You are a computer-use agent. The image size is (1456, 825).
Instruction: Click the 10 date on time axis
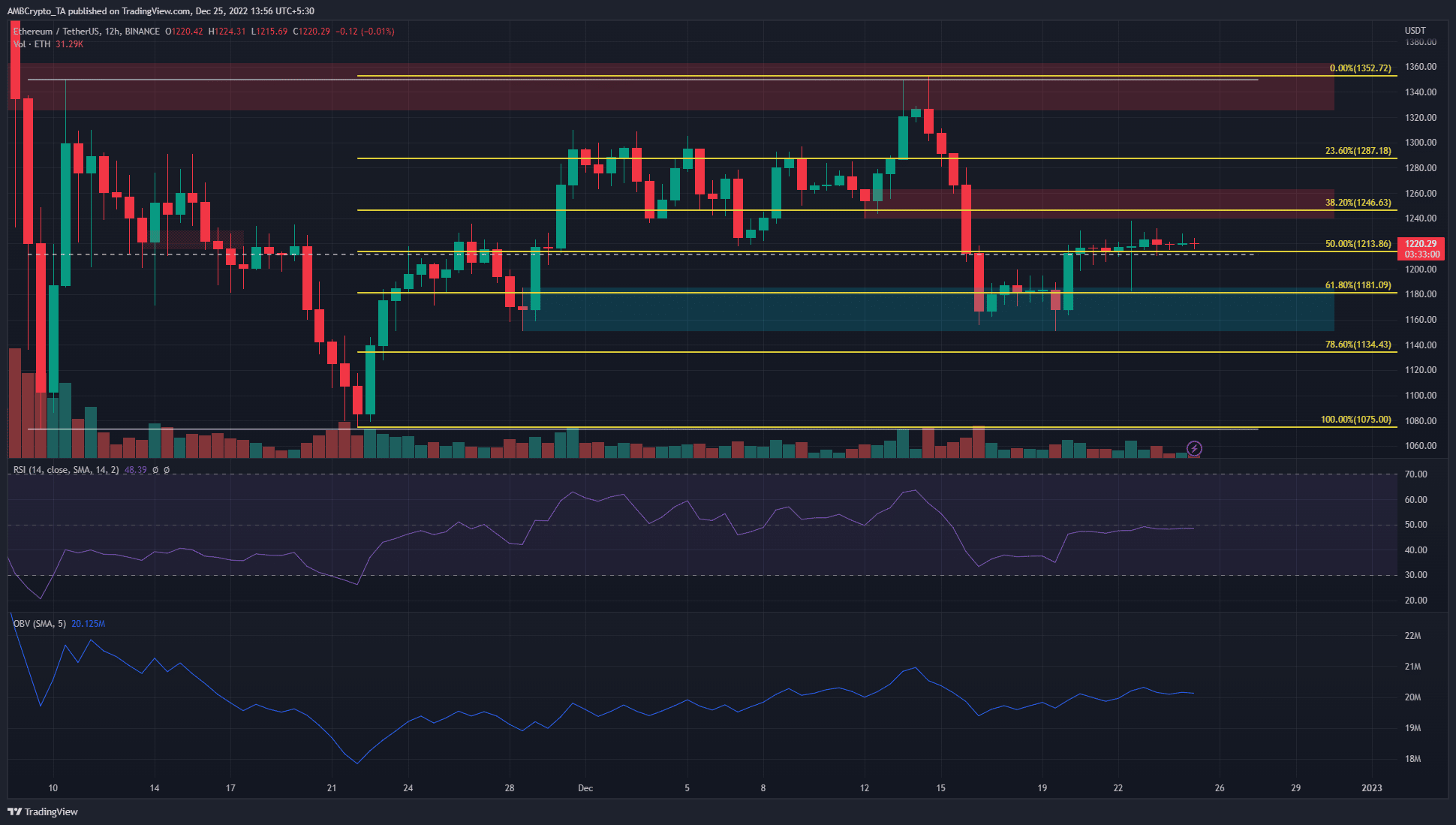click(x=53, y=788)
